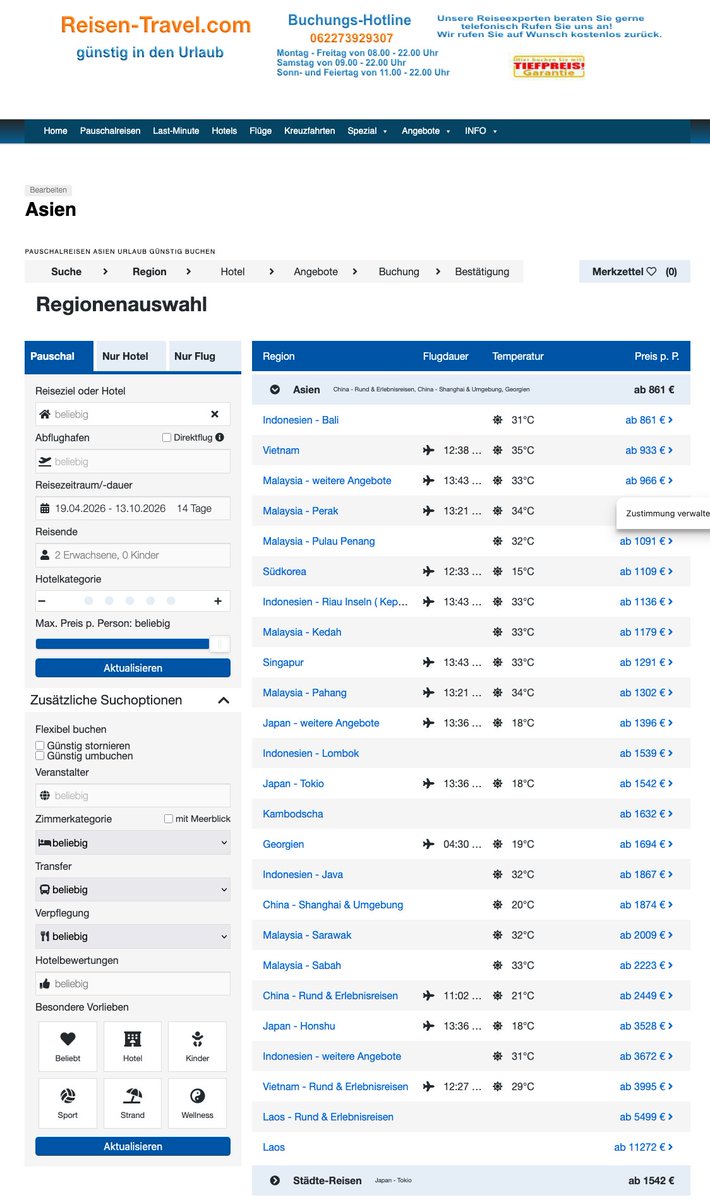Sort by the Temperatur column header
The height and width of the screenshot is (1200, 710).
click(x=518, y=356)
